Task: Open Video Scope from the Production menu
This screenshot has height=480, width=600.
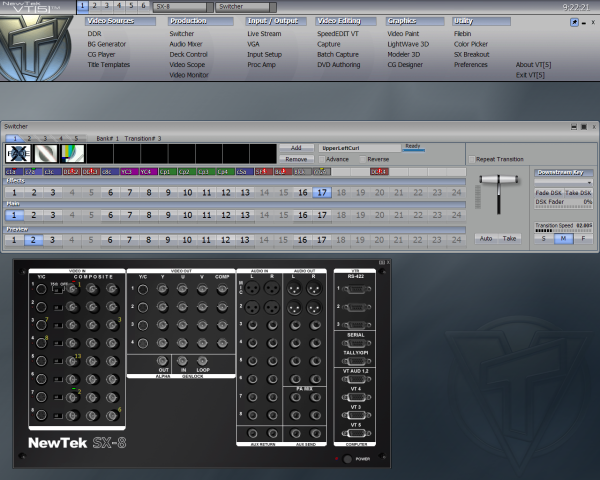Action: (x=187, y=65)
